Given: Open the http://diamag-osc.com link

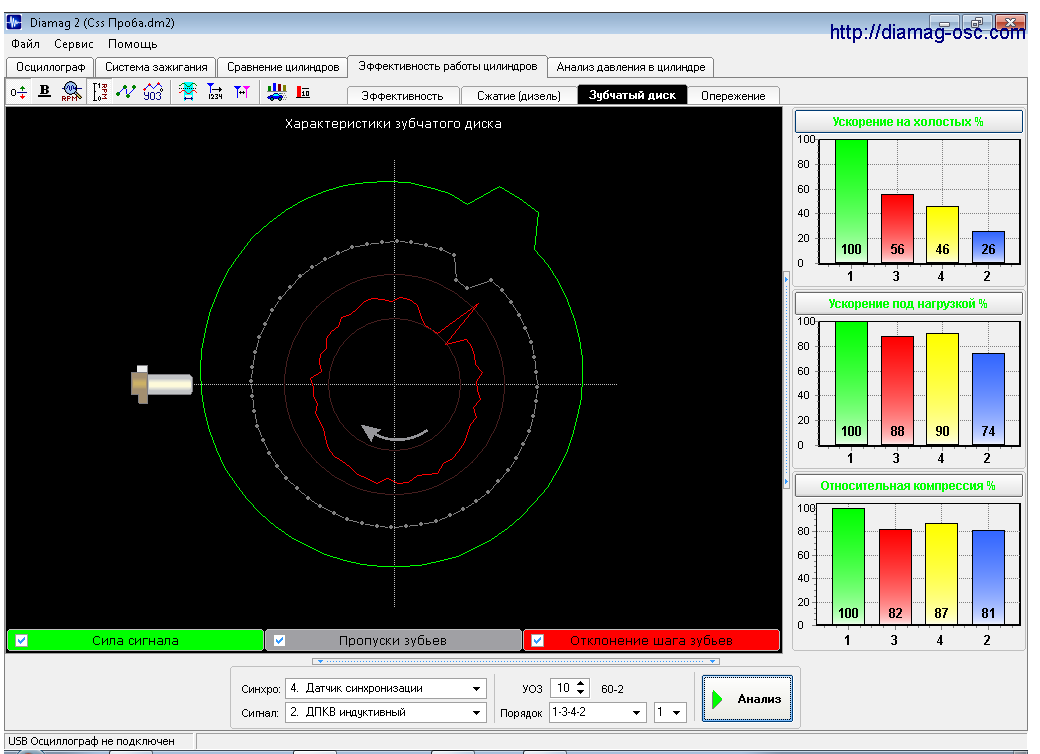Looking at the screenshot, I should tap(927, 32).
